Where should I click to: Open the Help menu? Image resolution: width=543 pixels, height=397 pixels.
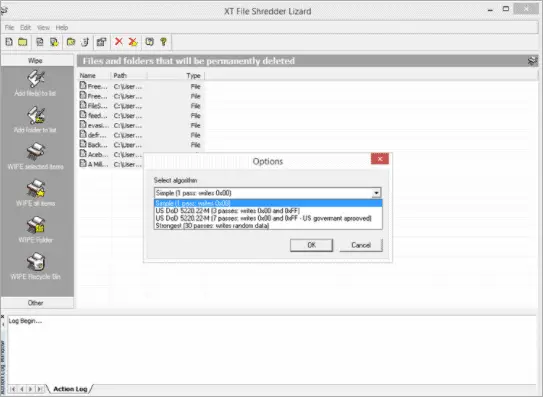click(62, 27)
